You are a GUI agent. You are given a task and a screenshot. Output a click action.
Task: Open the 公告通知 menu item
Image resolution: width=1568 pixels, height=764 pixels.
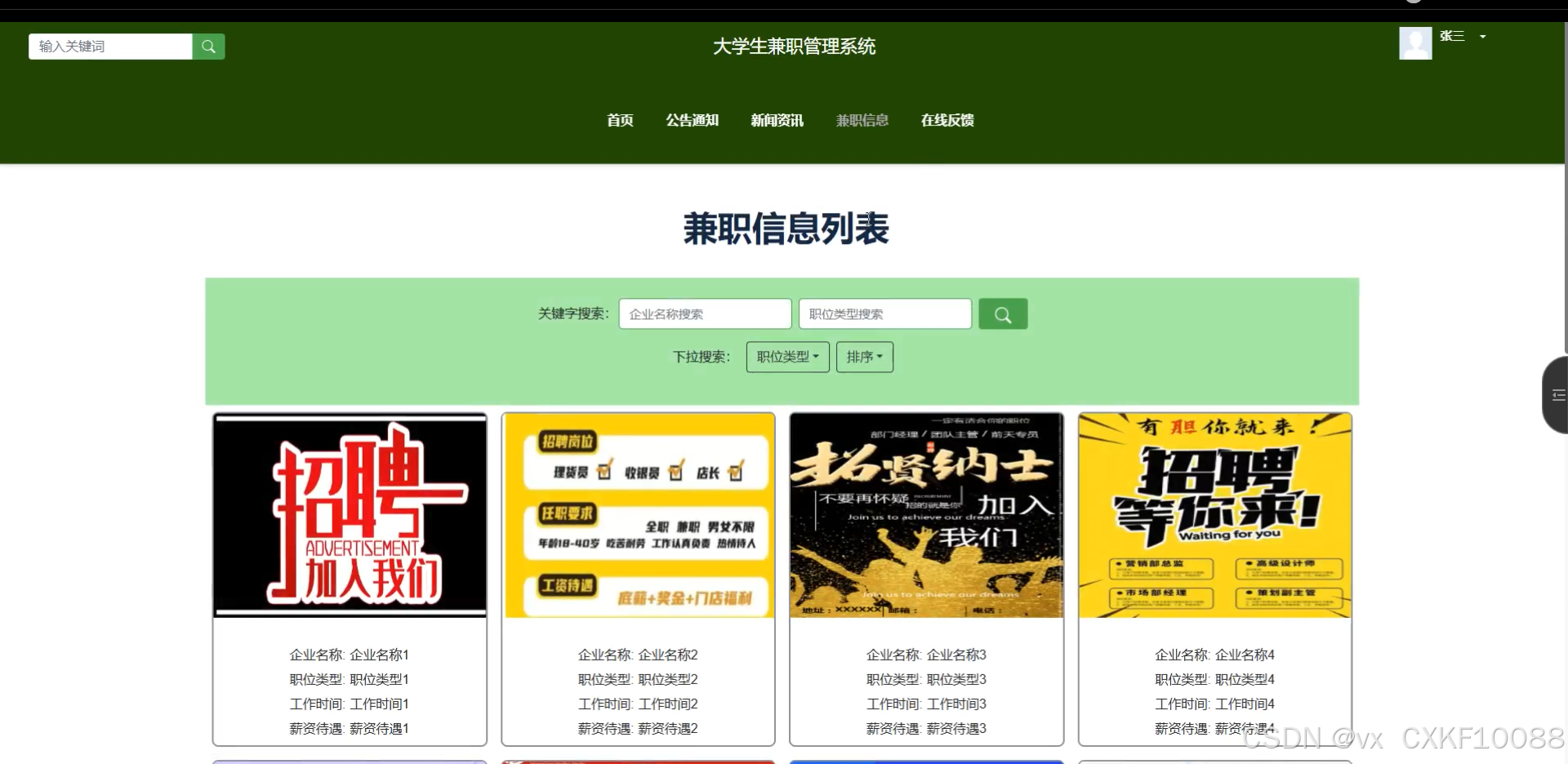click(692, 120)
